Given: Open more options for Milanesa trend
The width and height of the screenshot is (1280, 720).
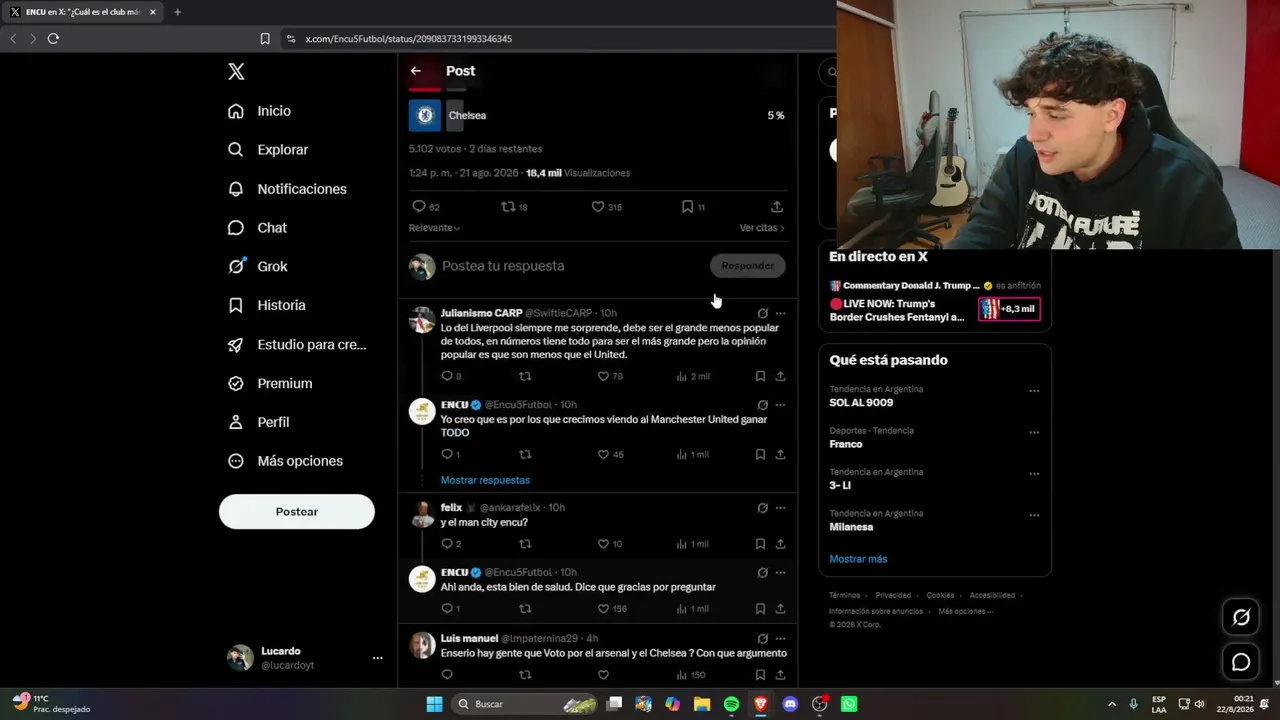Looking at the screenshot, I should [1034, 515].
